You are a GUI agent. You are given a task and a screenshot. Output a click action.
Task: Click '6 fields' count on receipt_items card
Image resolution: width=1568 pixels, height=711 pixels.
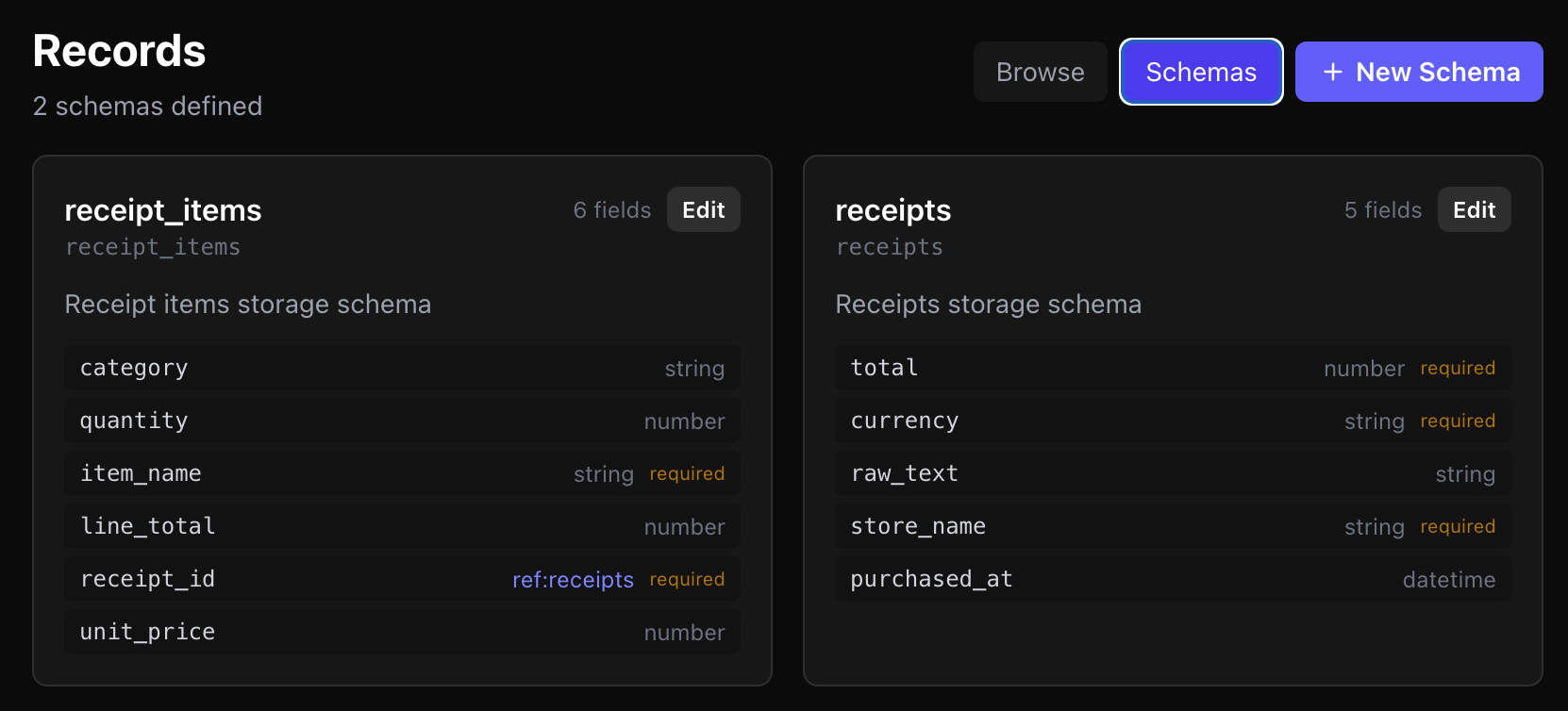[x=612, y=209]
